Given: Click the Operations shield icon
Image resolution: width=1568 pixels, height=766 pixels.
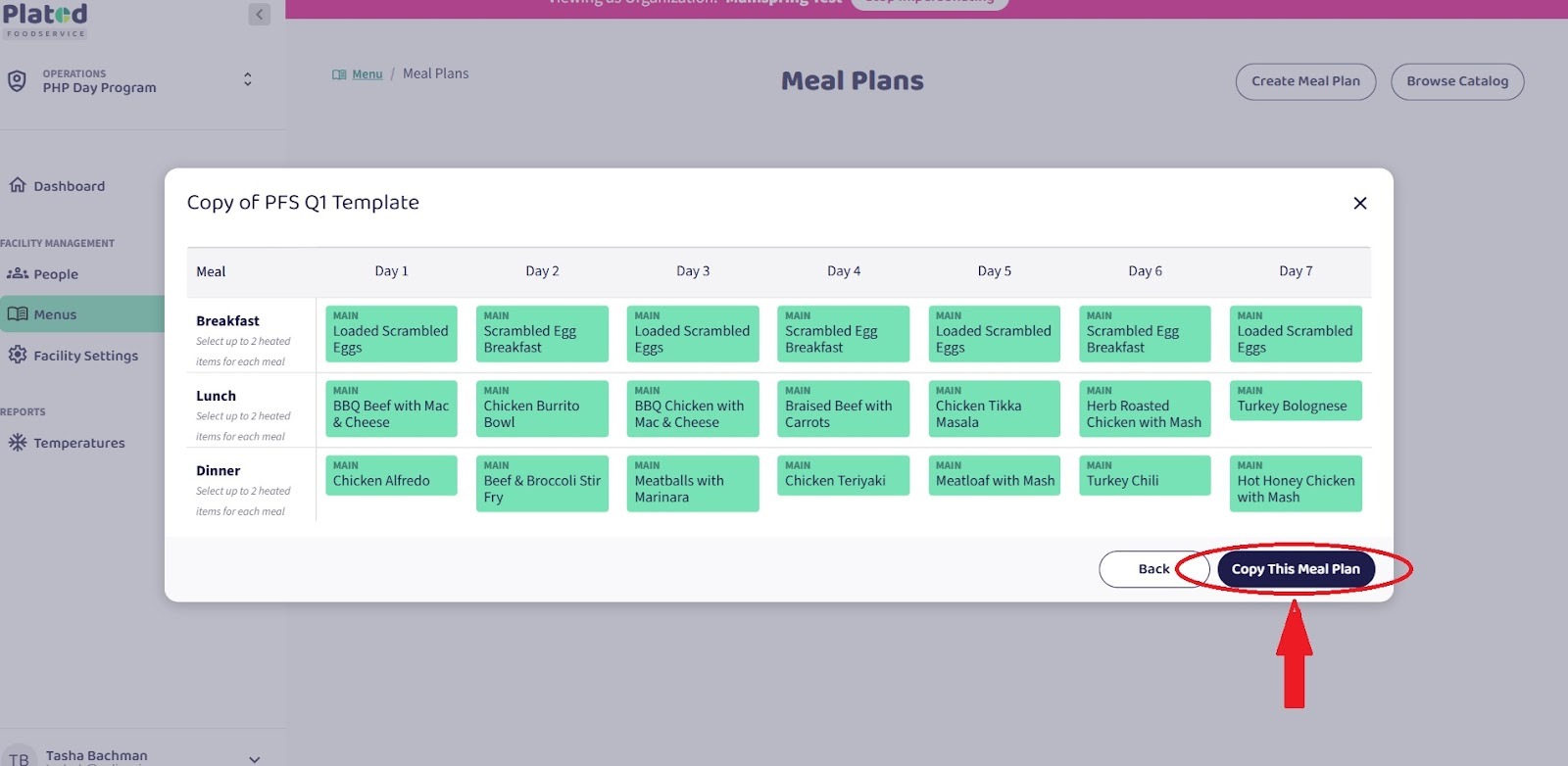Looking at the screenshot, I should click(17, 80).
